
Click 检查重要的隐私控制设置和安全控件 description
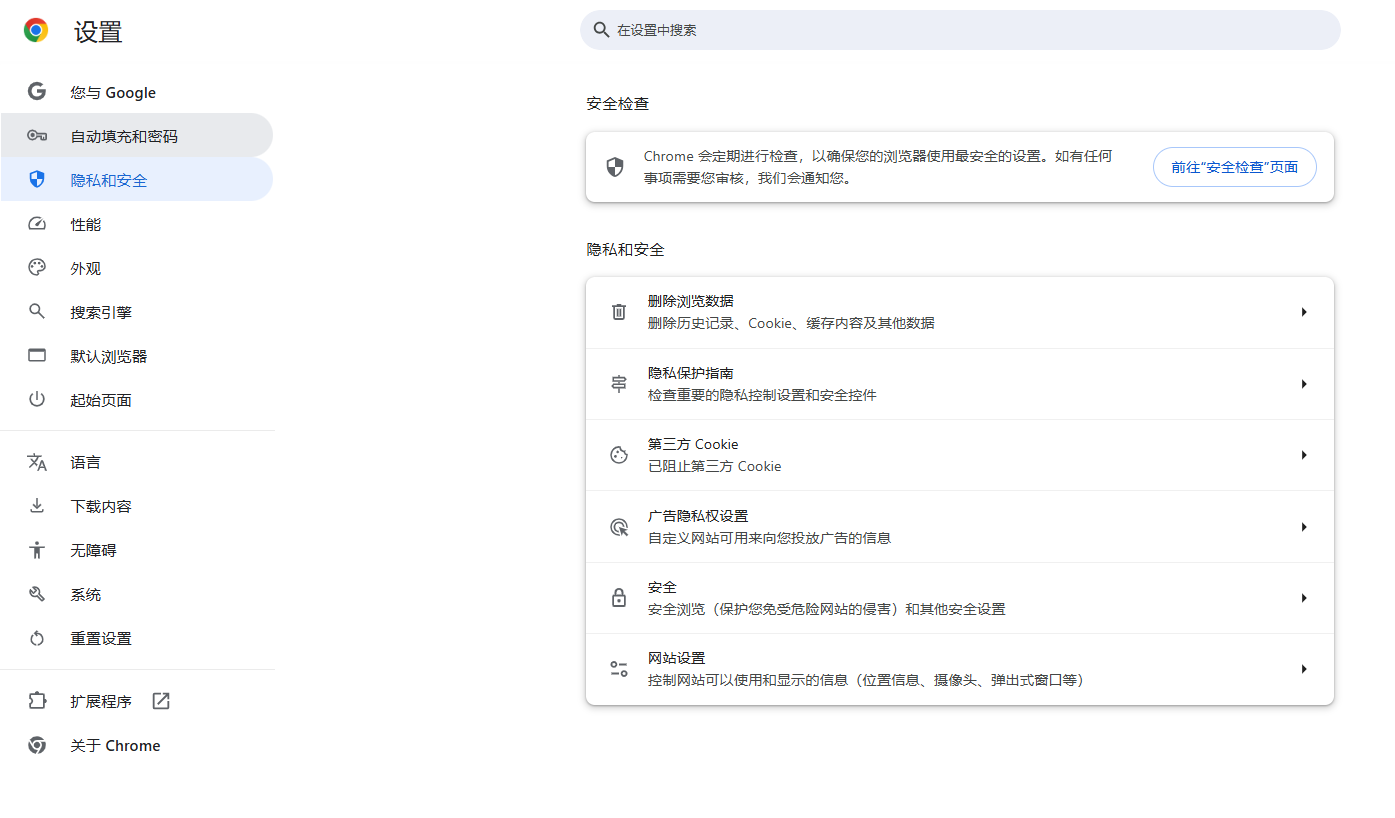tap(762, 395)
